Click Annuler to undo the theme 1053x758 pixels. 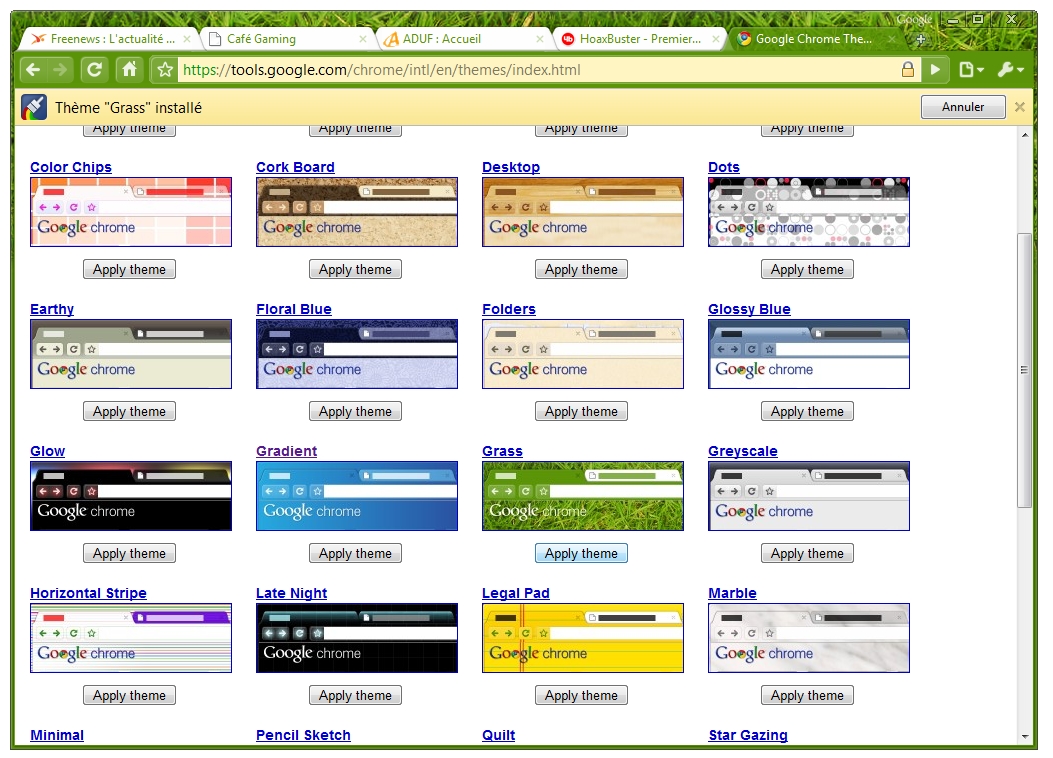pos(963,107)
